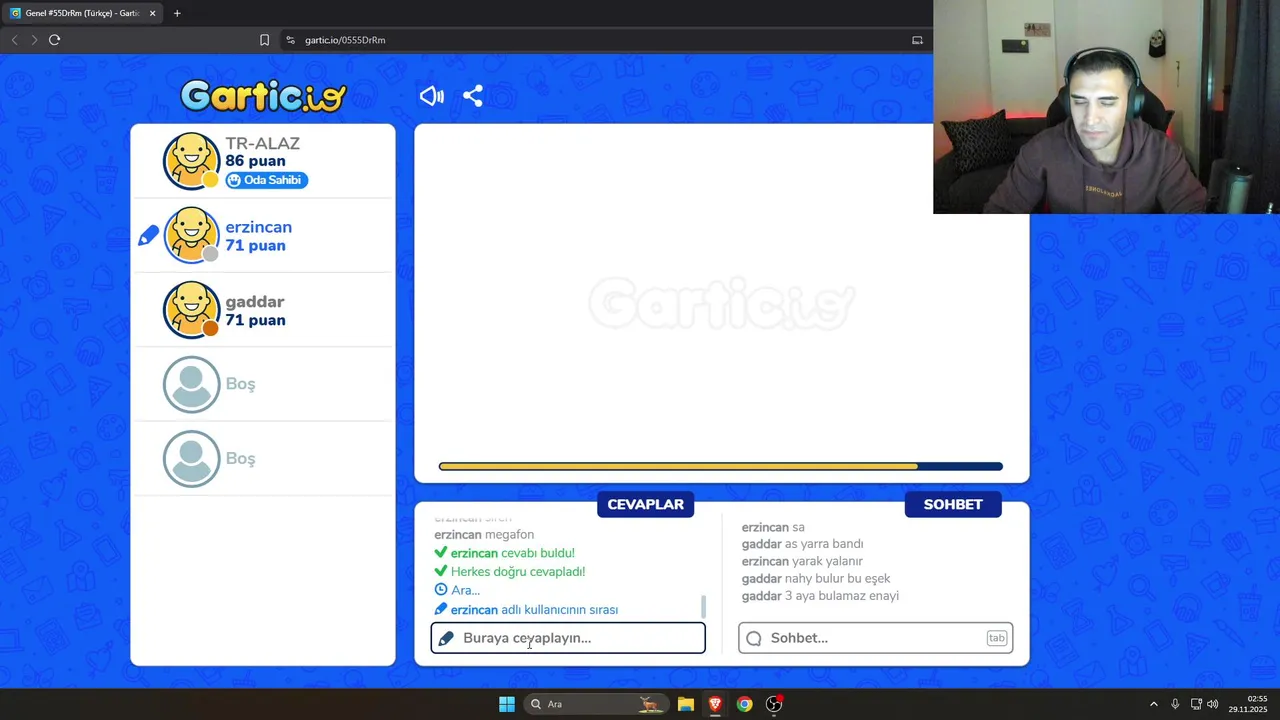Click the '86 puan' score of TR-ALAZ

255,161
